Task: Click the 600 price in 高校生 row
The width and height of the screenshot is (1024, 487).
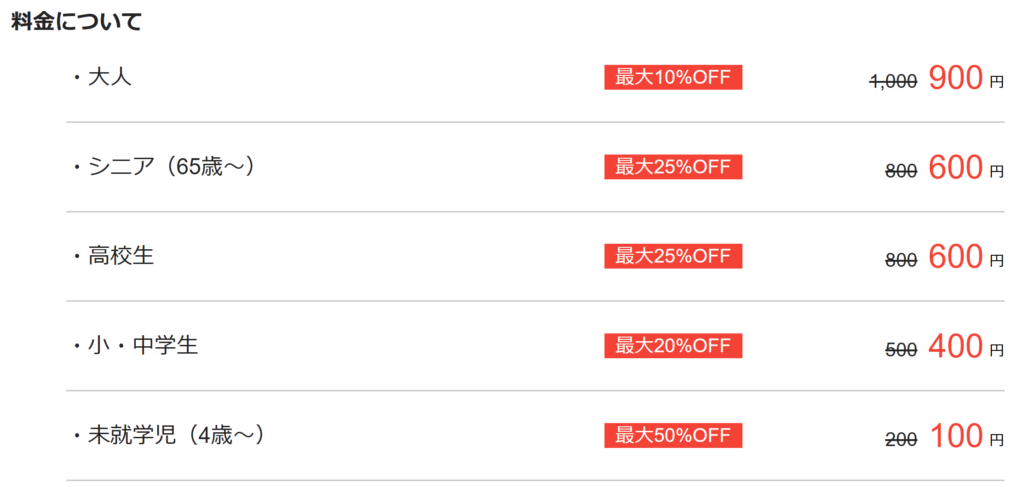Action: [956, 257]
